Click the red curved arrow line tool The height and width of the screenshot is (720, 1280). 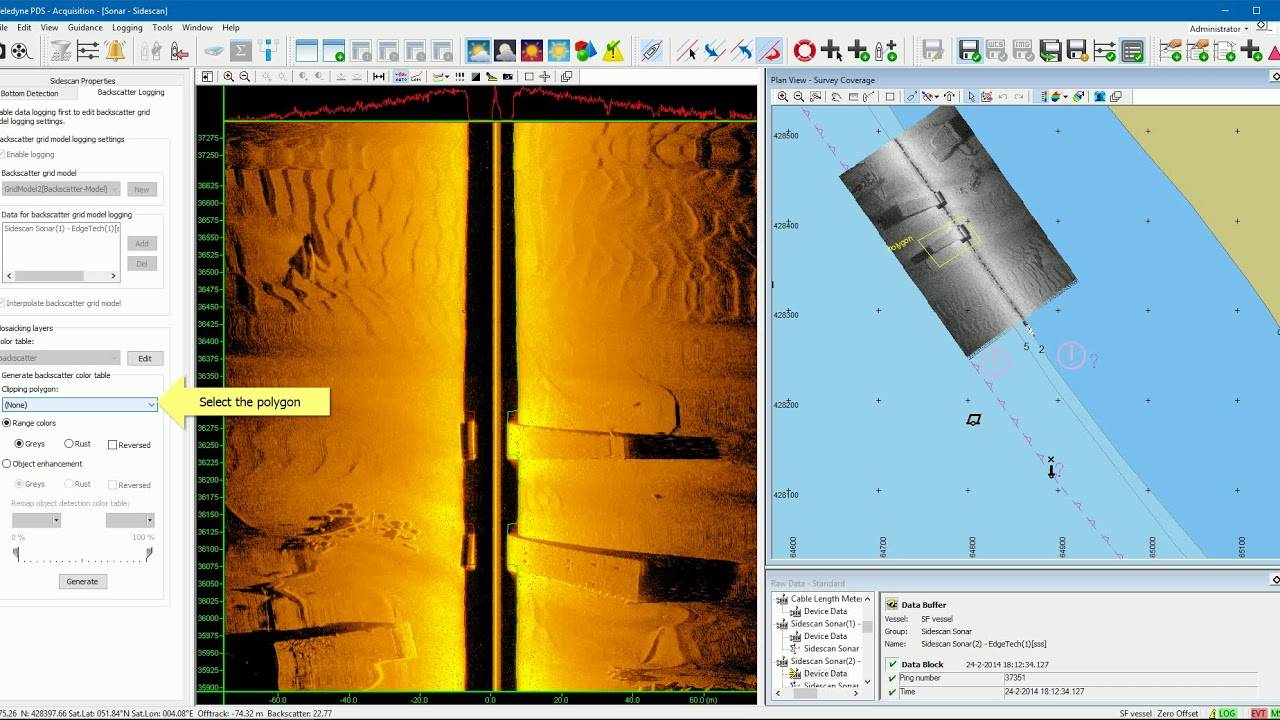[769, 50]
